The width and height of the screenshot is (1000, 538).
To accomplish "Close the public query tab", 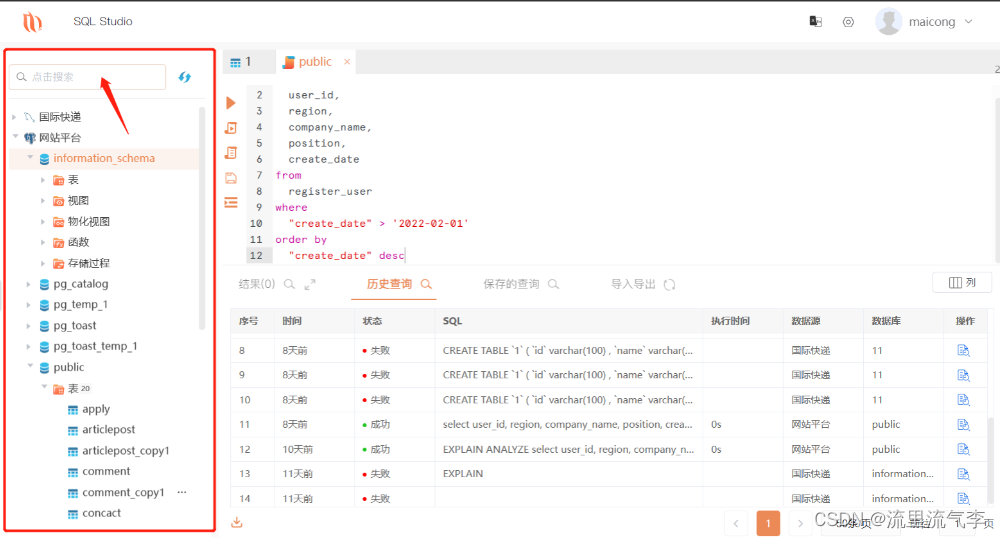I will (347, 62).
